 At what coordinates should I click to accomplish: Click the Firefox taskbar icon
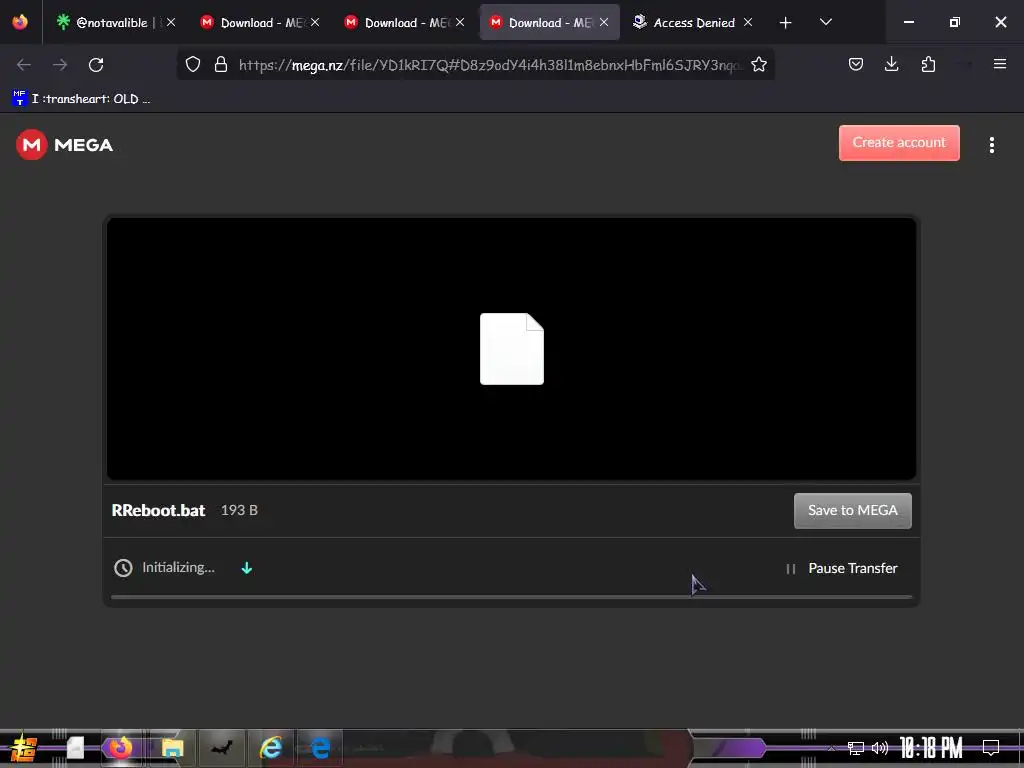pos(120,747)
